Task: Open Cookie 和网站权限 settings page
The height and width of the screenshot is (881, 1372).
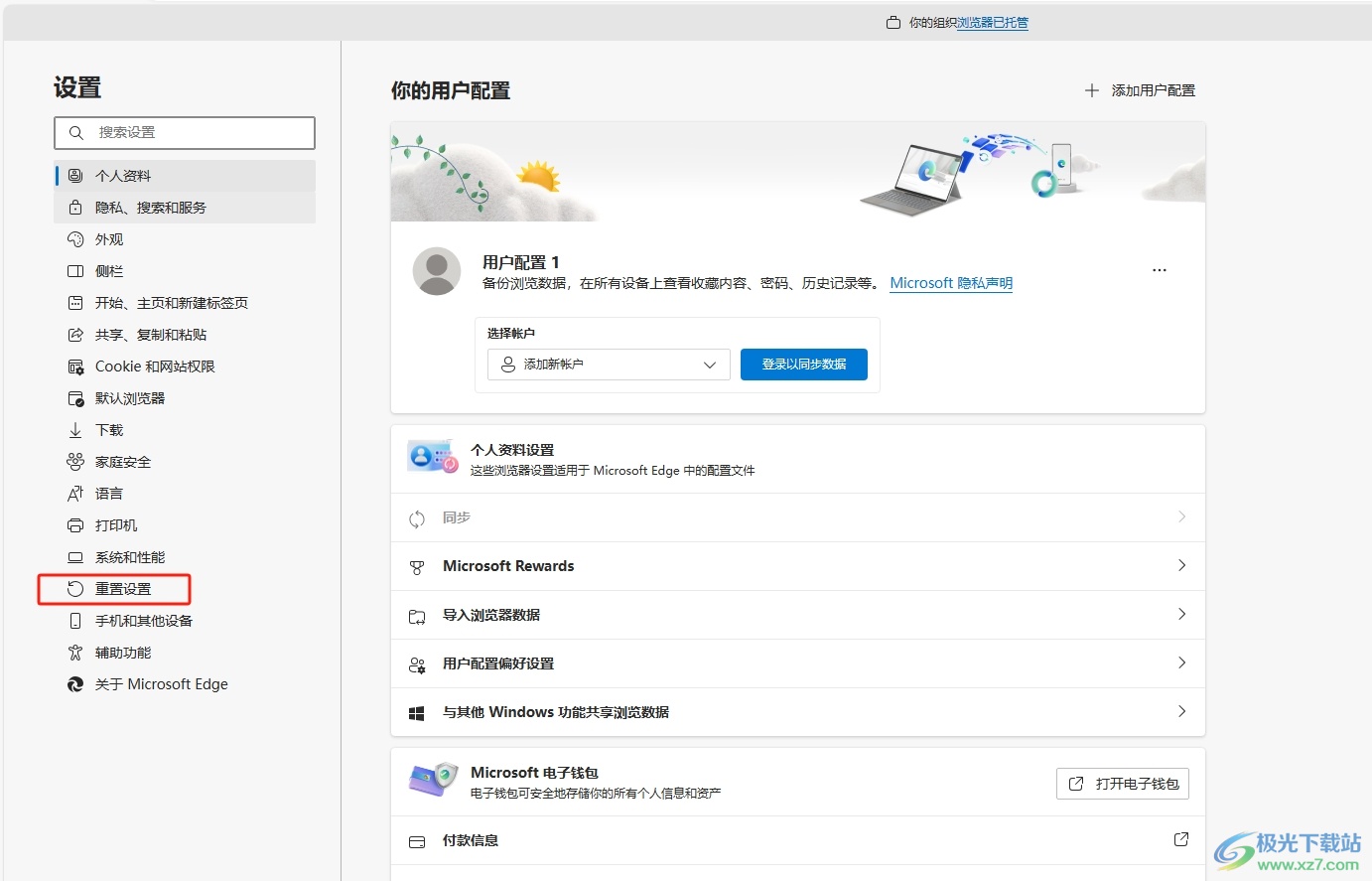Action: [185, 367]
